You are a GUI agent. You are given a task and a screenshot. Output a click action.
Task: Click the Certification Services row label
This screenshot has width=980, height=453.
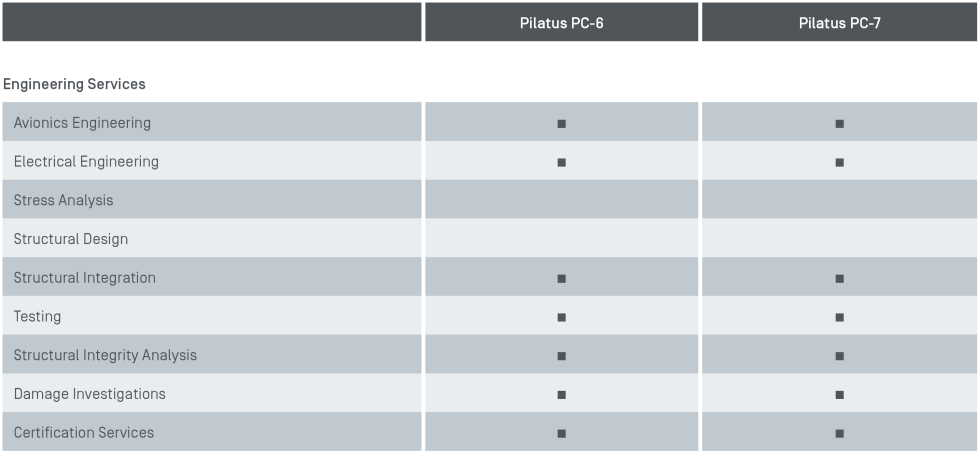click(x=83, y=433)
